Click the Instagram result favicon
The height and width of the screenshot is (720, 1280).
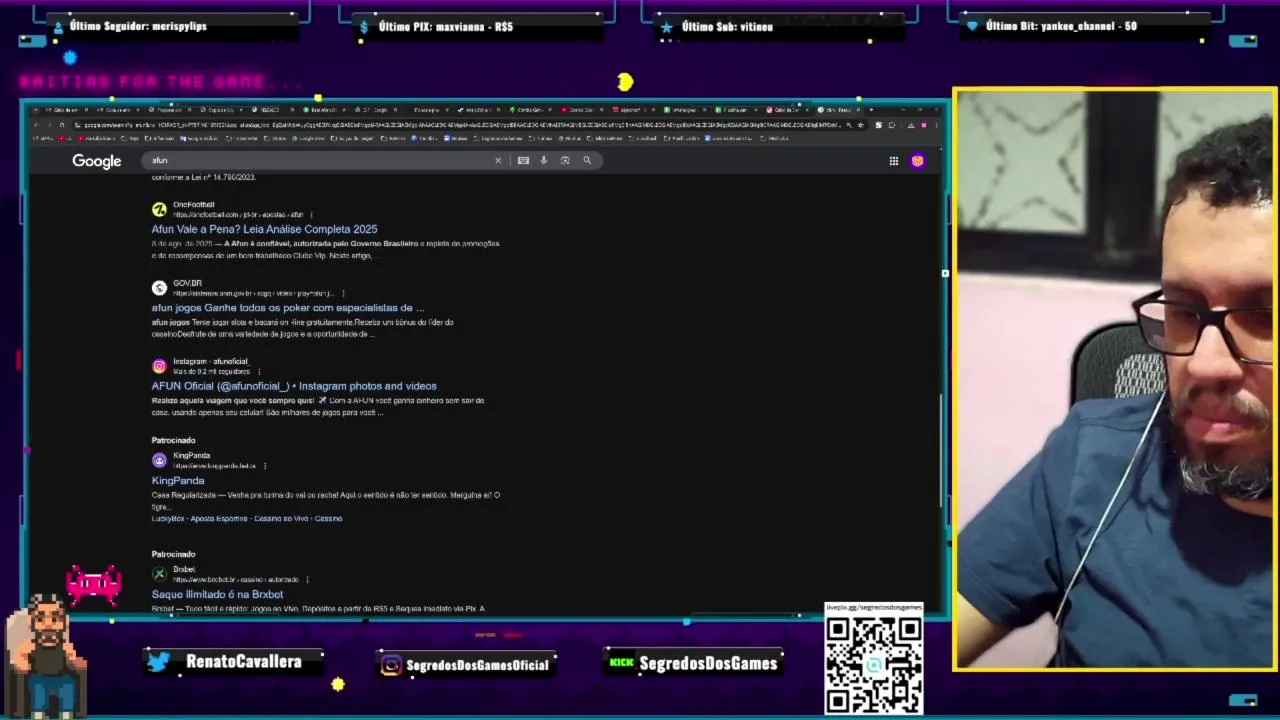pos(159,366)
